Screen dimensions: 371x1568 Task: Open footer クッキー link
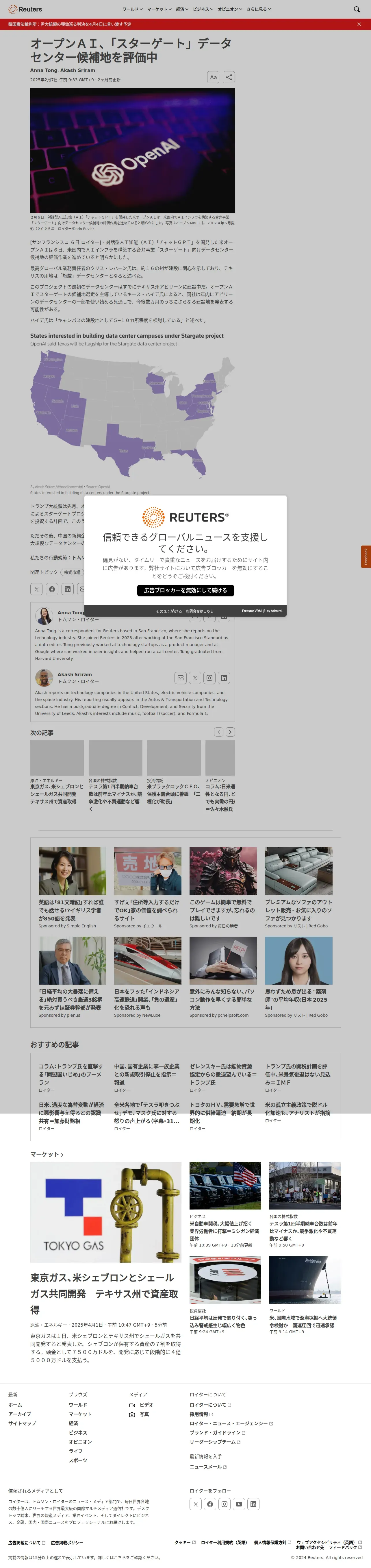click(x=185, y=1543)
